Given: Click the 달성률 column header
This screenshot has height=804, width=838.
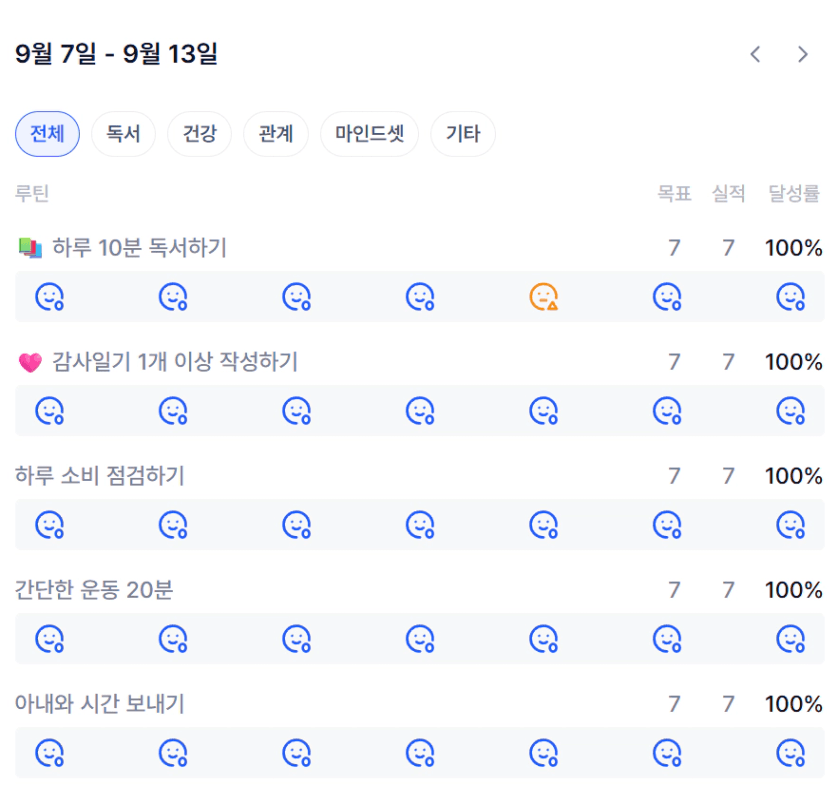Looking at the screenshot, I should tap(794, 194).
